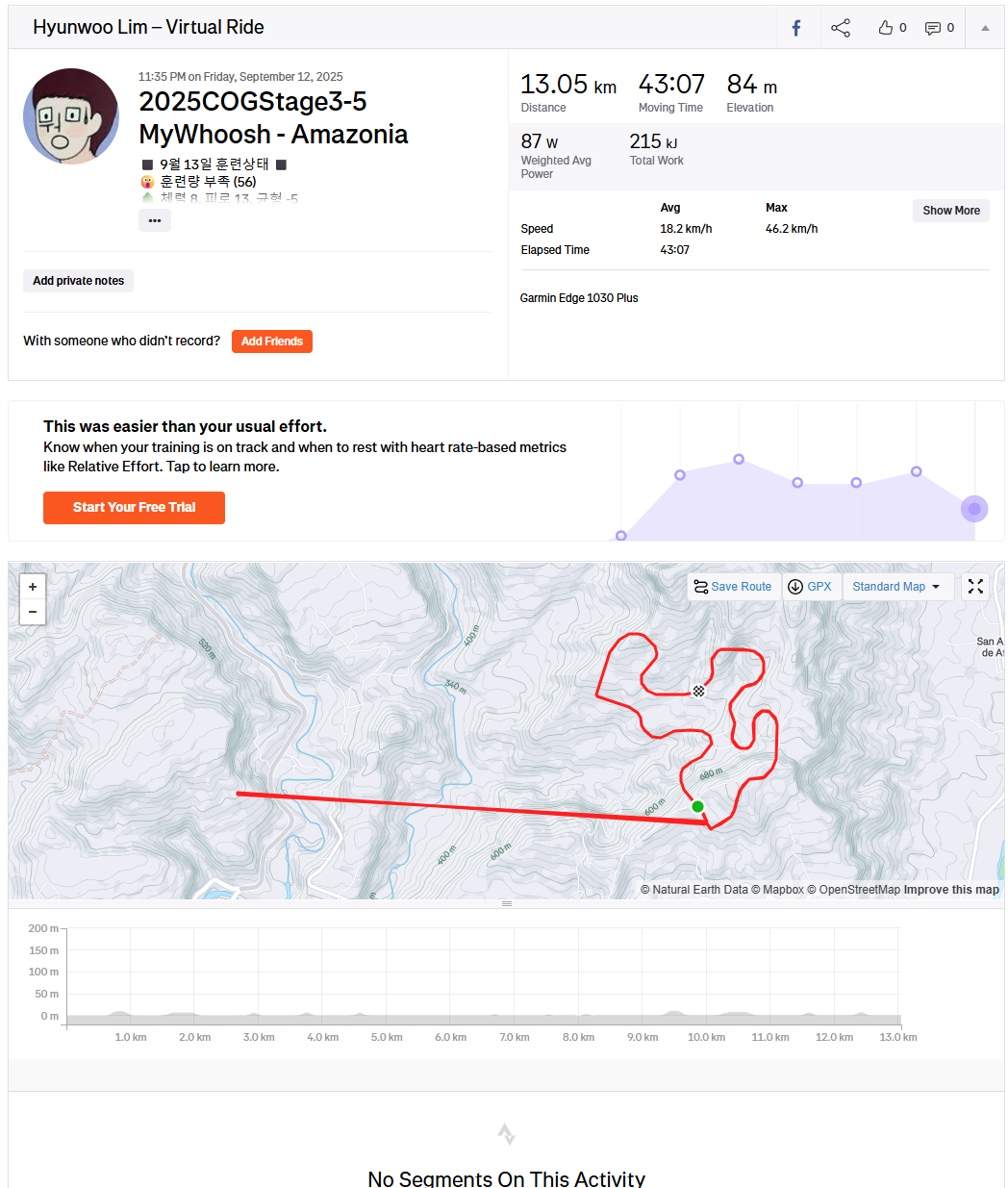Open comments speech bubble icon
This screenshot has height=1188, width=1008.
click(x=933, y=28)
